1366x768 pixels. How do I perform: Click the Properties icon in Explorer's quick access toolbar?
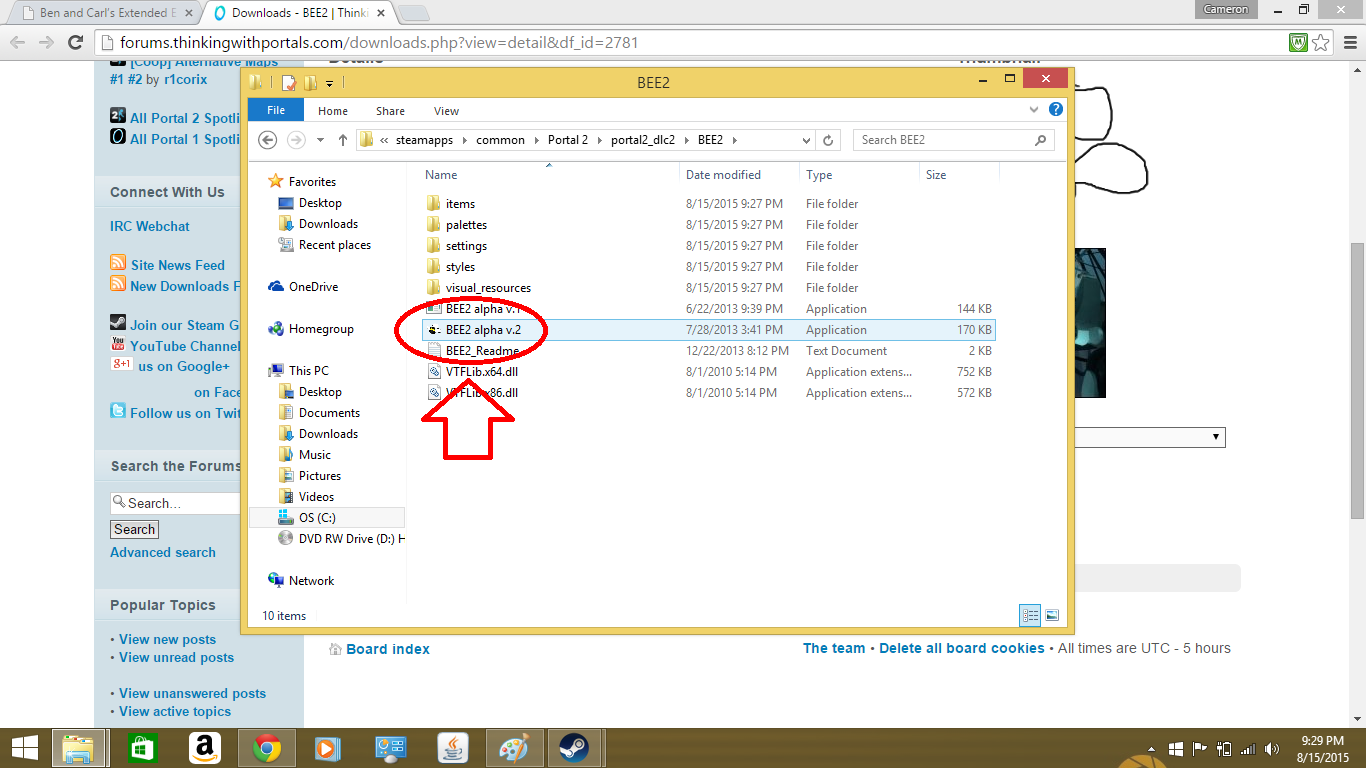[289, 83]
